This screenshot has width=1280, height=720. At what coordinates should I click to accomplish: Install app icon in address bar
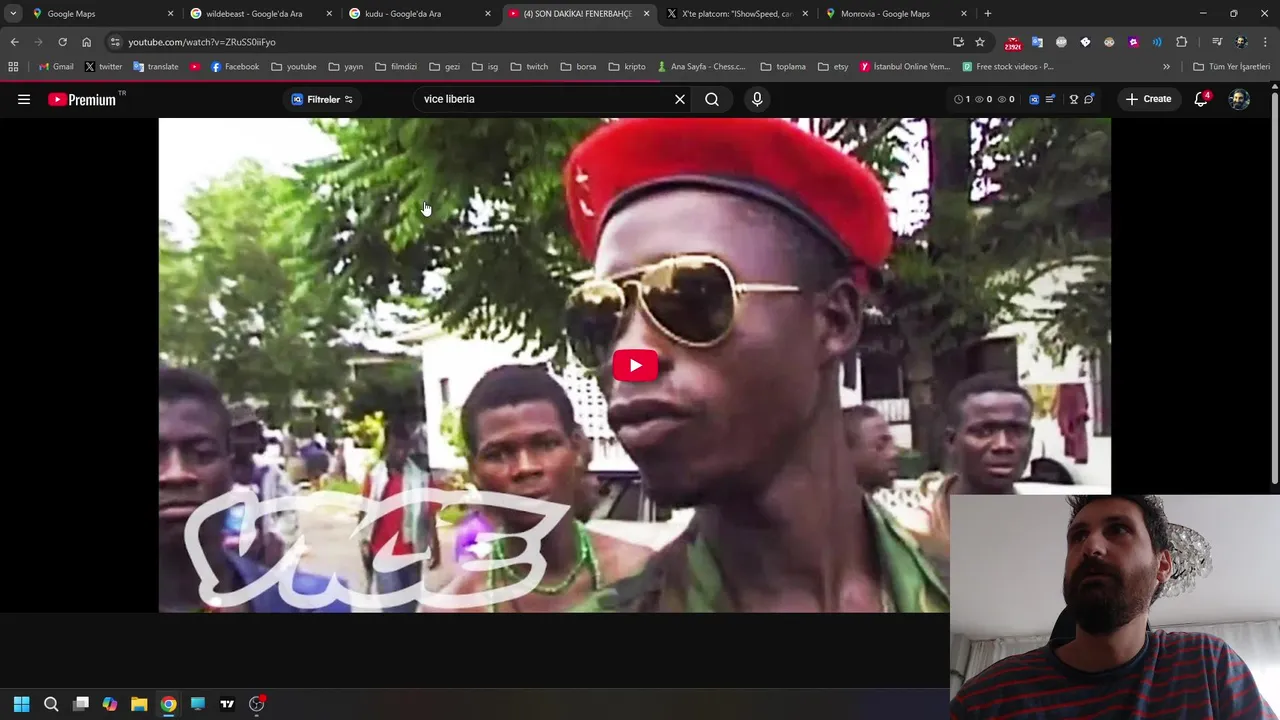click(x=958, y=42)
